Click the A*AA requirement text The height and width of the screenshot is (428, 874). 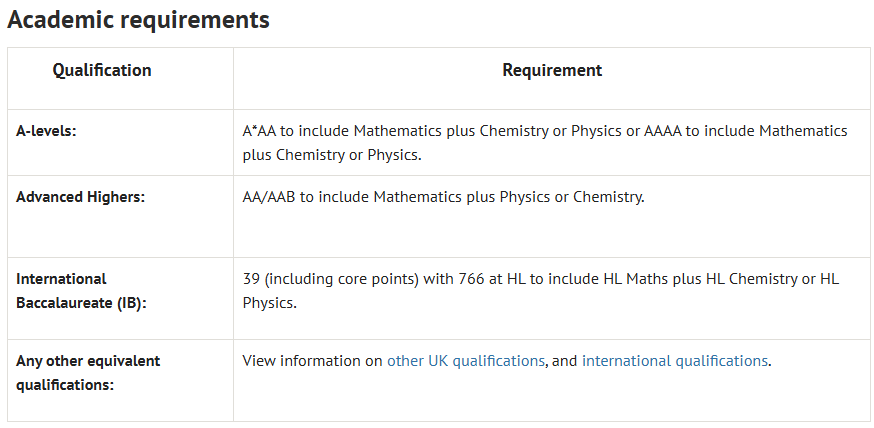[x=545, y=143]
